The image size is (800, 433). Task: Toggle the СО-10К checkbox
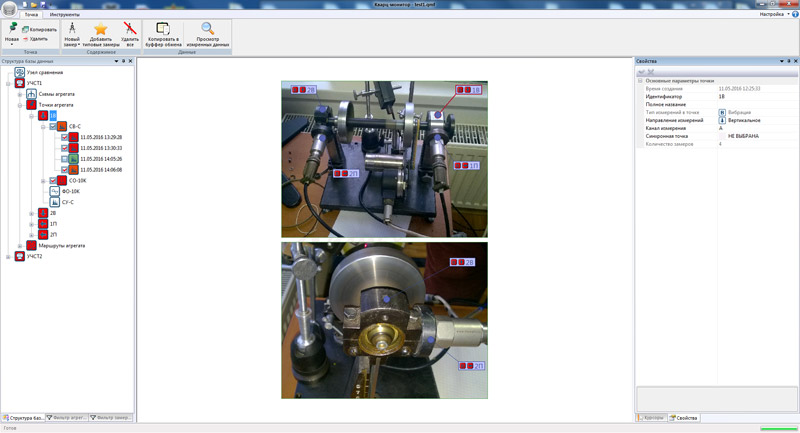[53, 181]
